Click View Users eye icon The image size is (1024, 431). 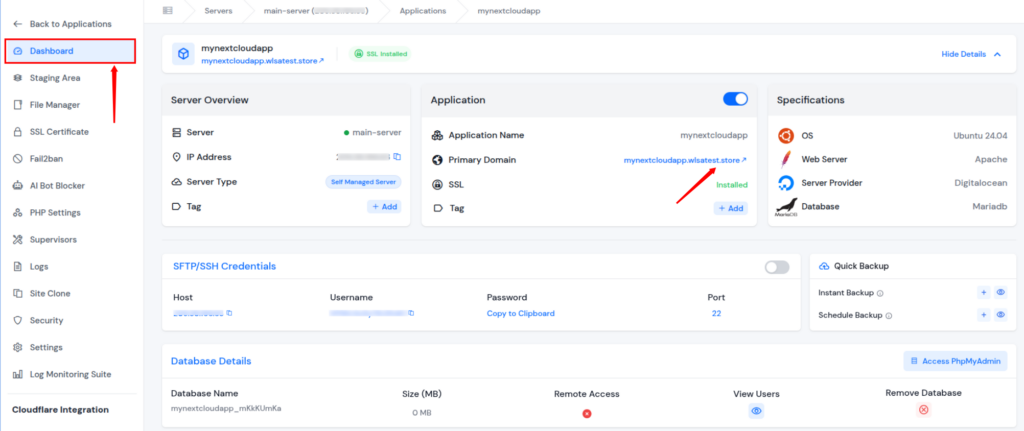pyautogui.click(x=756, y=411)
